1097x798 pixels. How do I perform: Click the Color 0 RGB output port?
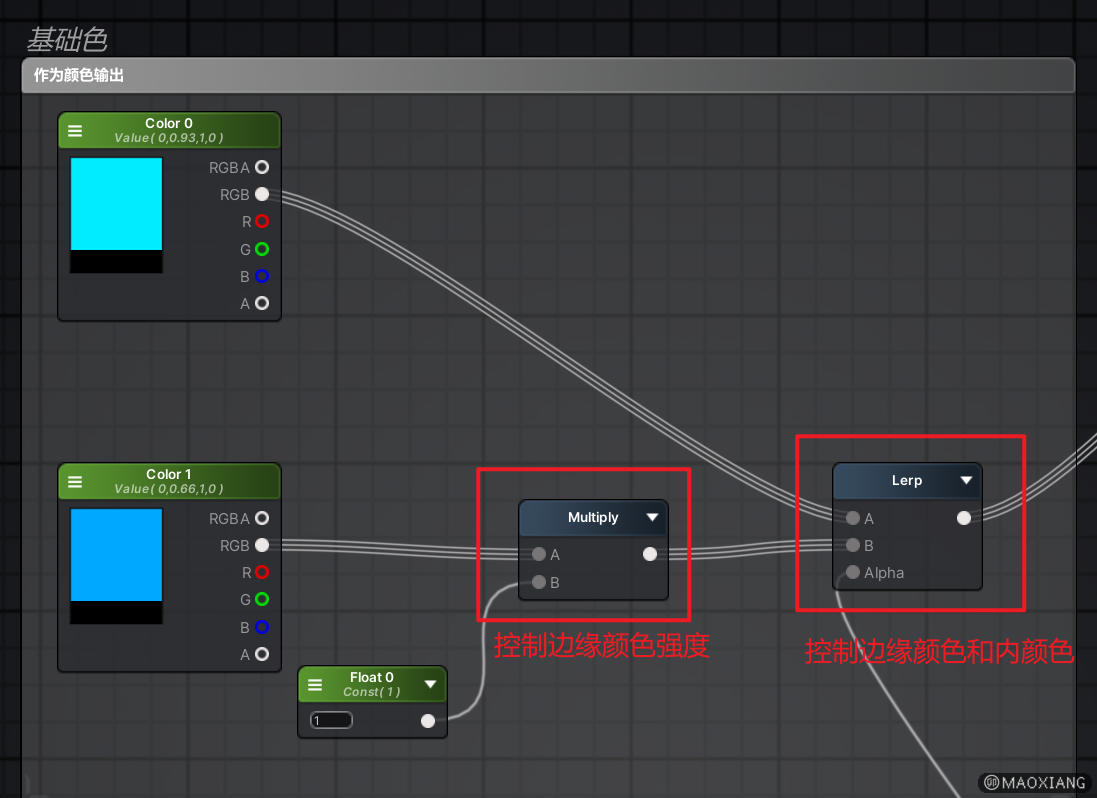262,194
